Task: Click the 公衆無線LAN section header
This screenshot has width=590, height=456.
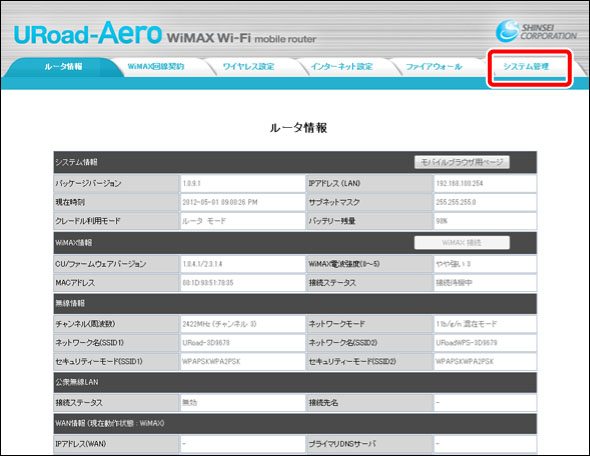Action: [x=77, y=382]
